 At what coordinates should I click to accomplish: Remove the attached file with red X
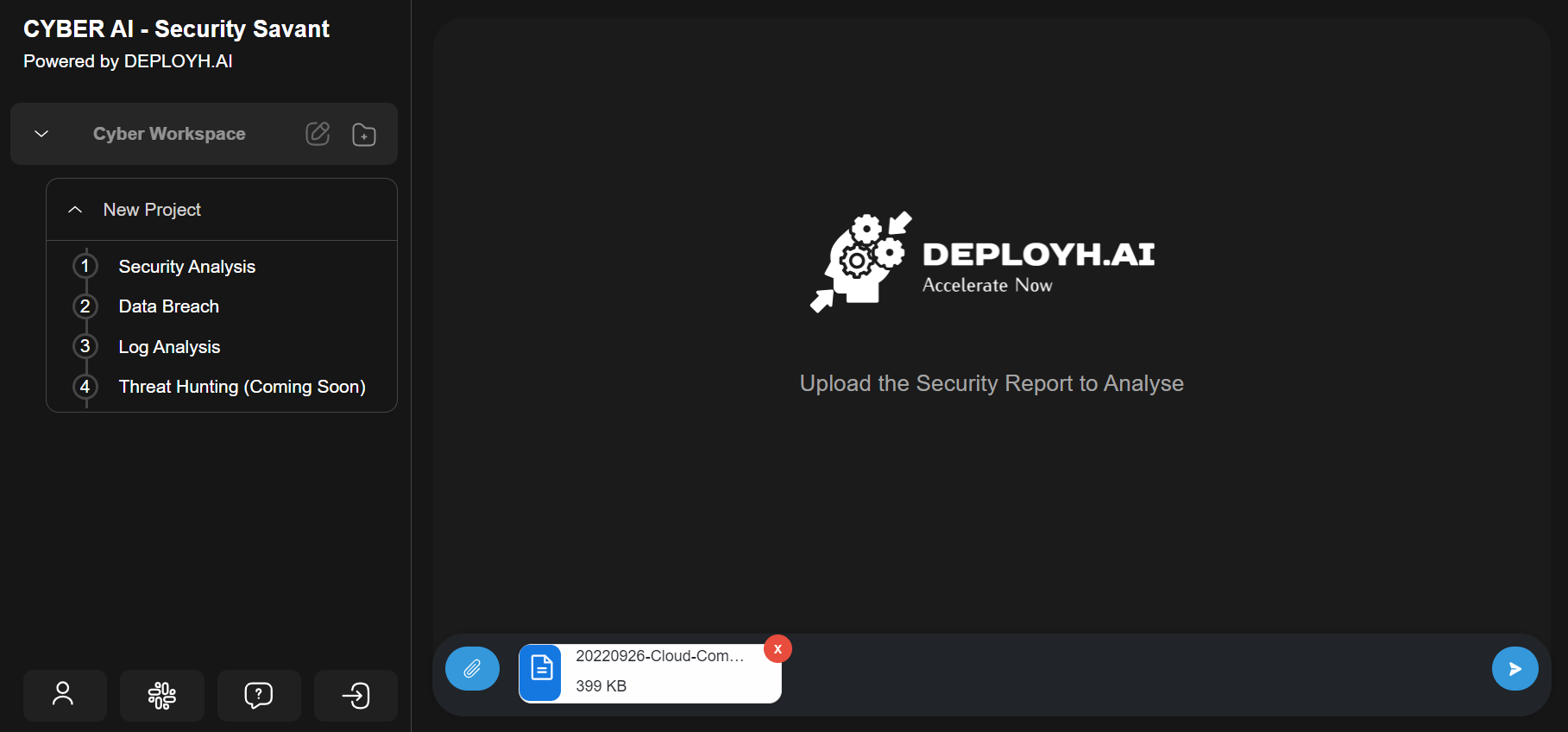click(778, 648)
